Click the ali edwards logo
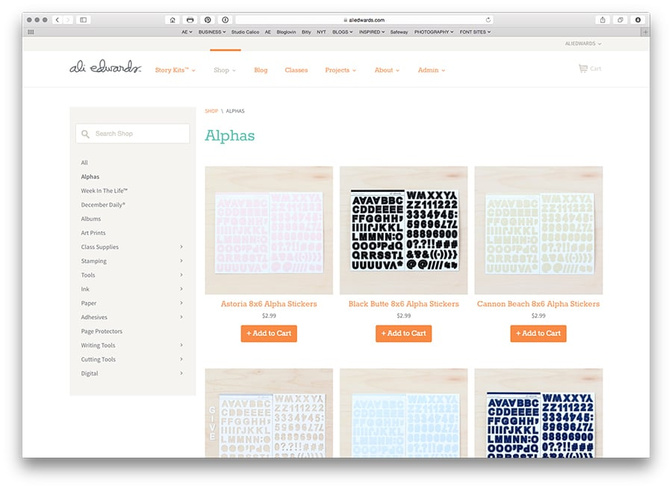672x489 pixels. point(105,67)
